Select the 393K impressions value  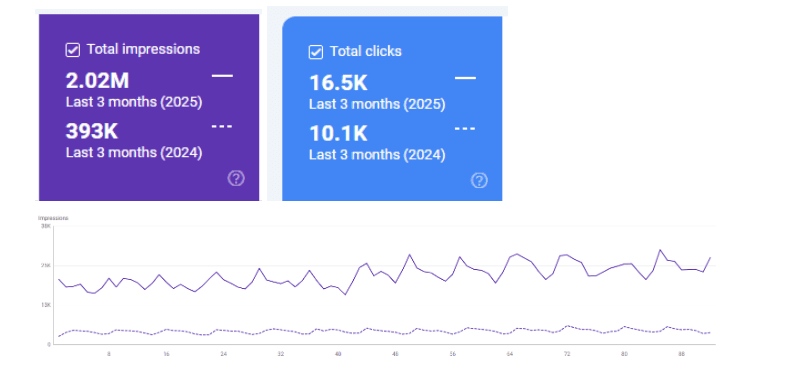[92, 131]
